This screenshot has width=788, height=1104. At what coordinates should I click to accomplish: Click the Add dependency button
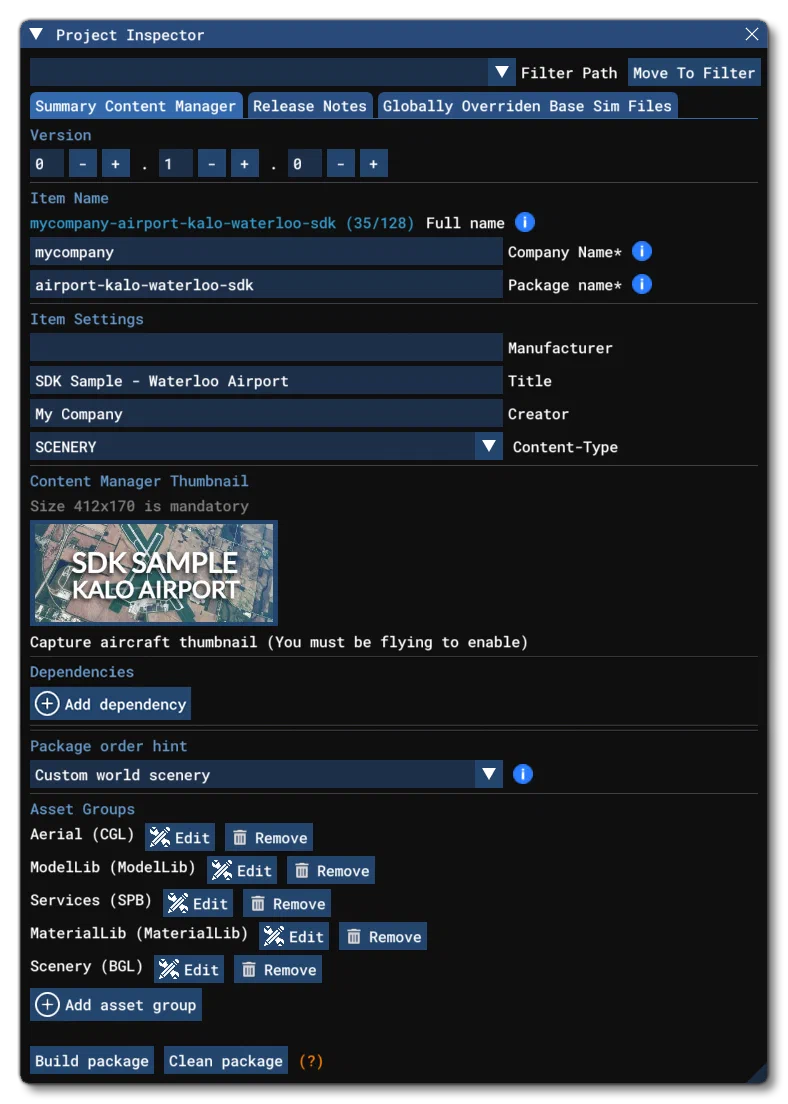pyautogui.click(x=111, y=704)
